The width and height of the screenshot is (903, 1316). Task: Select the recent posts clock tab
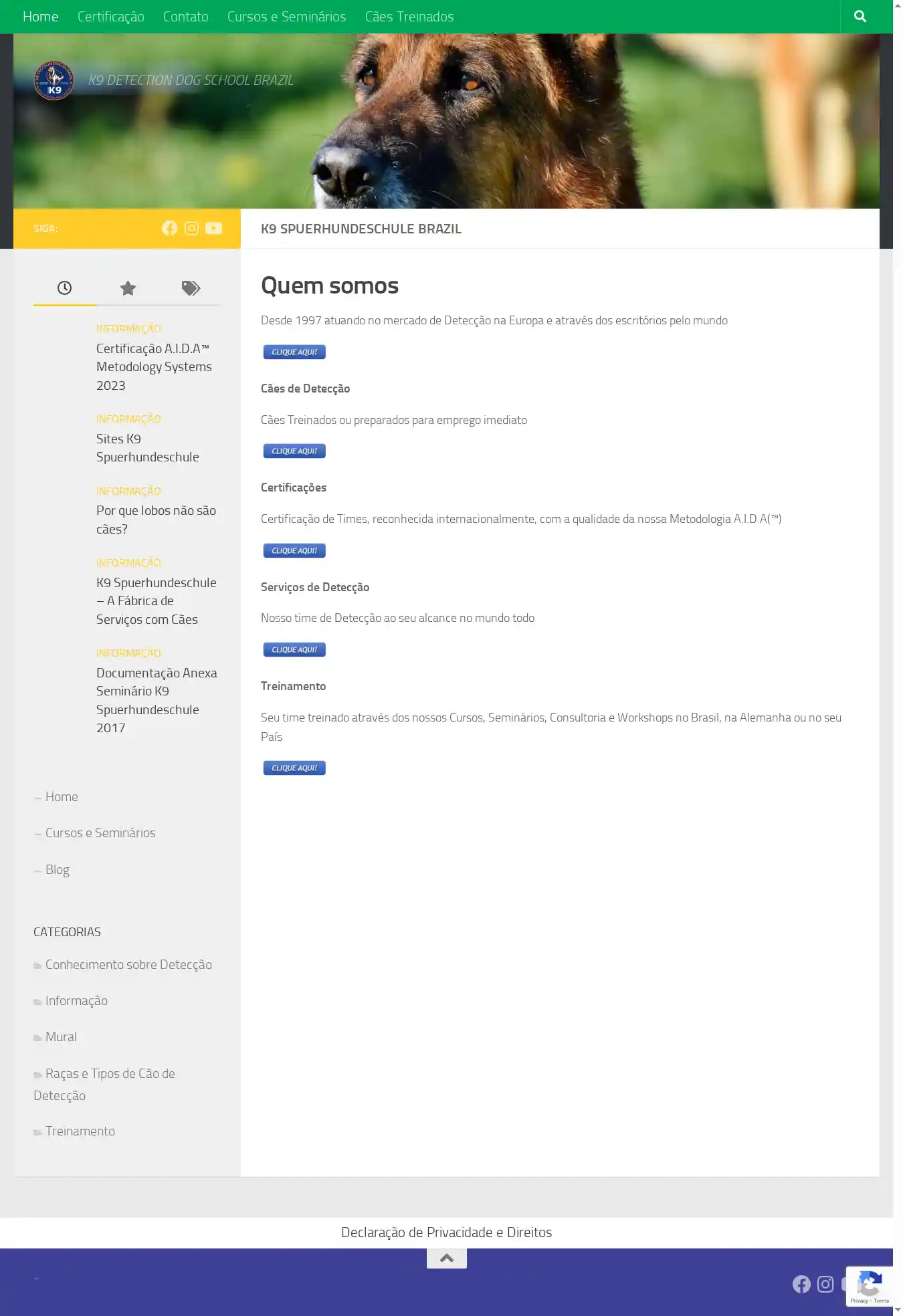click(65, 288)
